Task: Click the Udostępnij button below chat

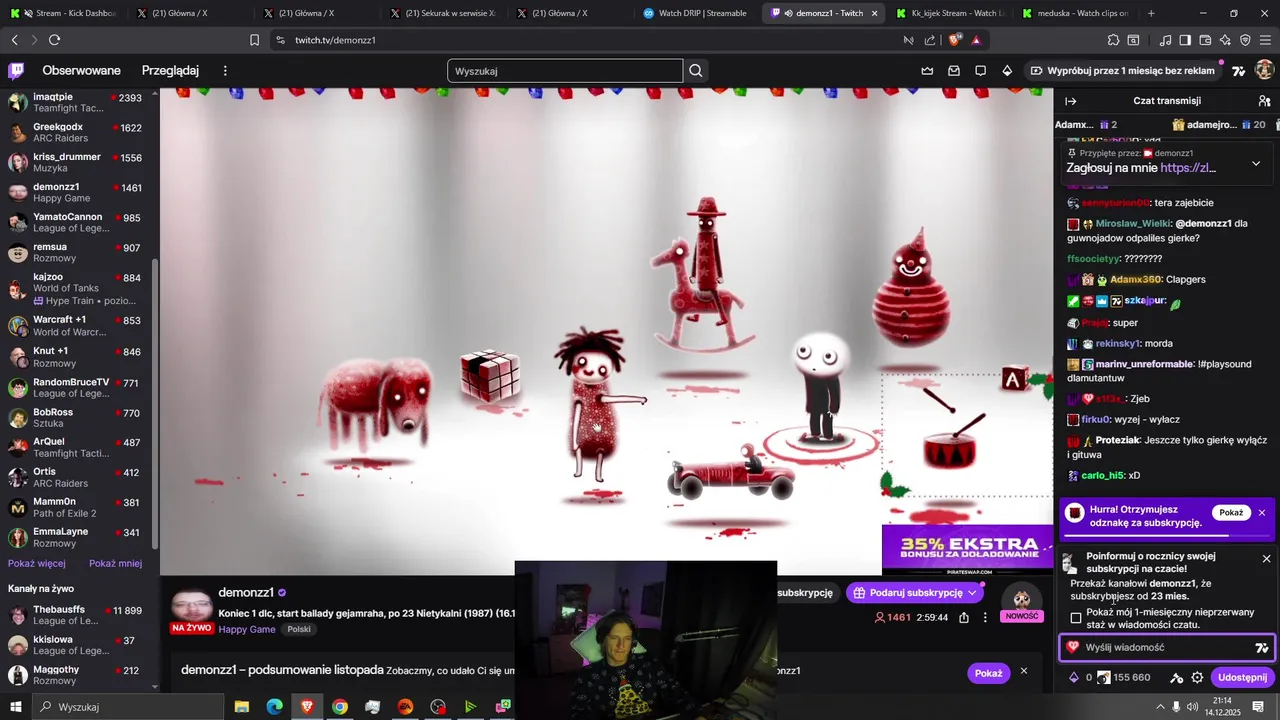Action: (1242, 677)
